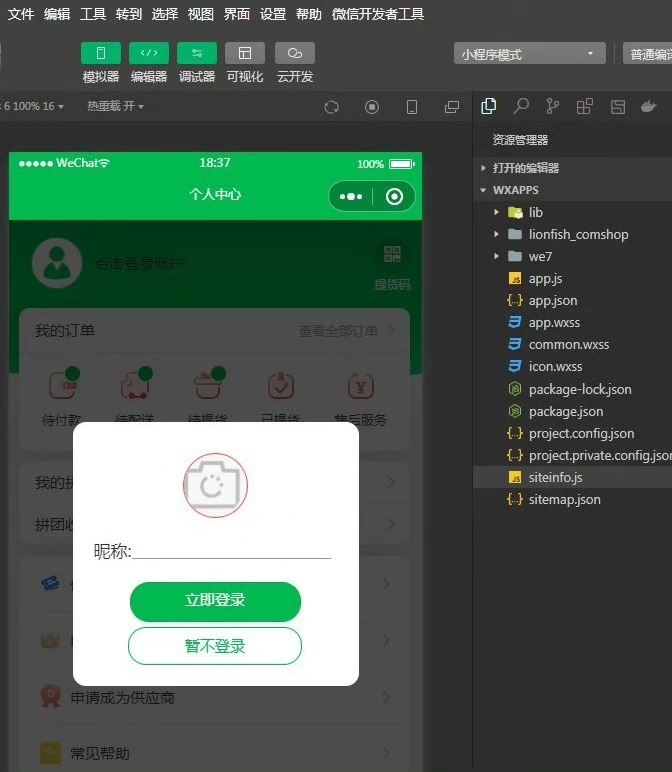Open the 设置 menu
This screenshot has width=672, height=772.
pos(273,14)
